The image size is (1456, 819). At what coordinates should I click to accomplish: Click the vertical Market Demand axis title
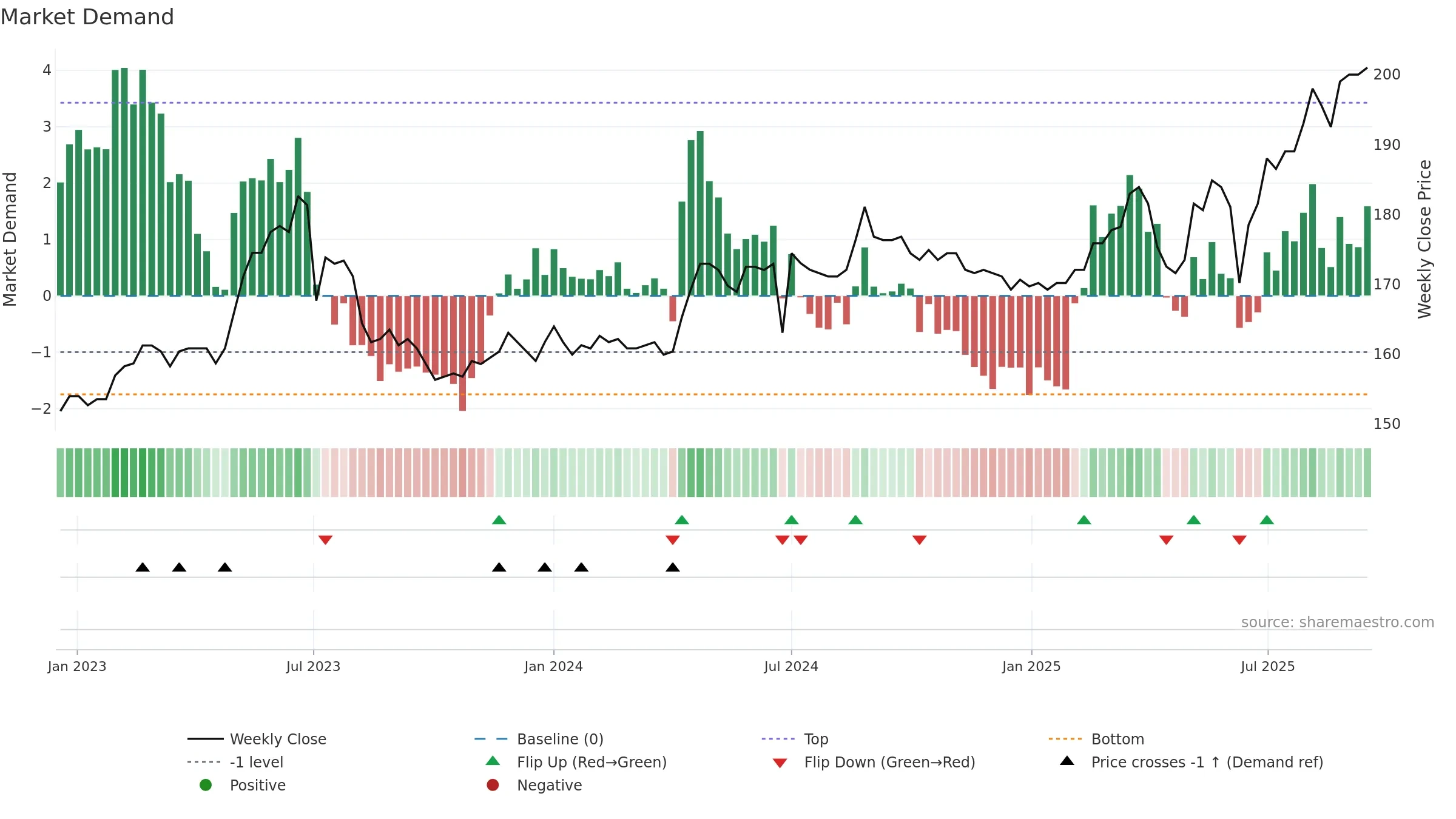(x=10, y=239)
